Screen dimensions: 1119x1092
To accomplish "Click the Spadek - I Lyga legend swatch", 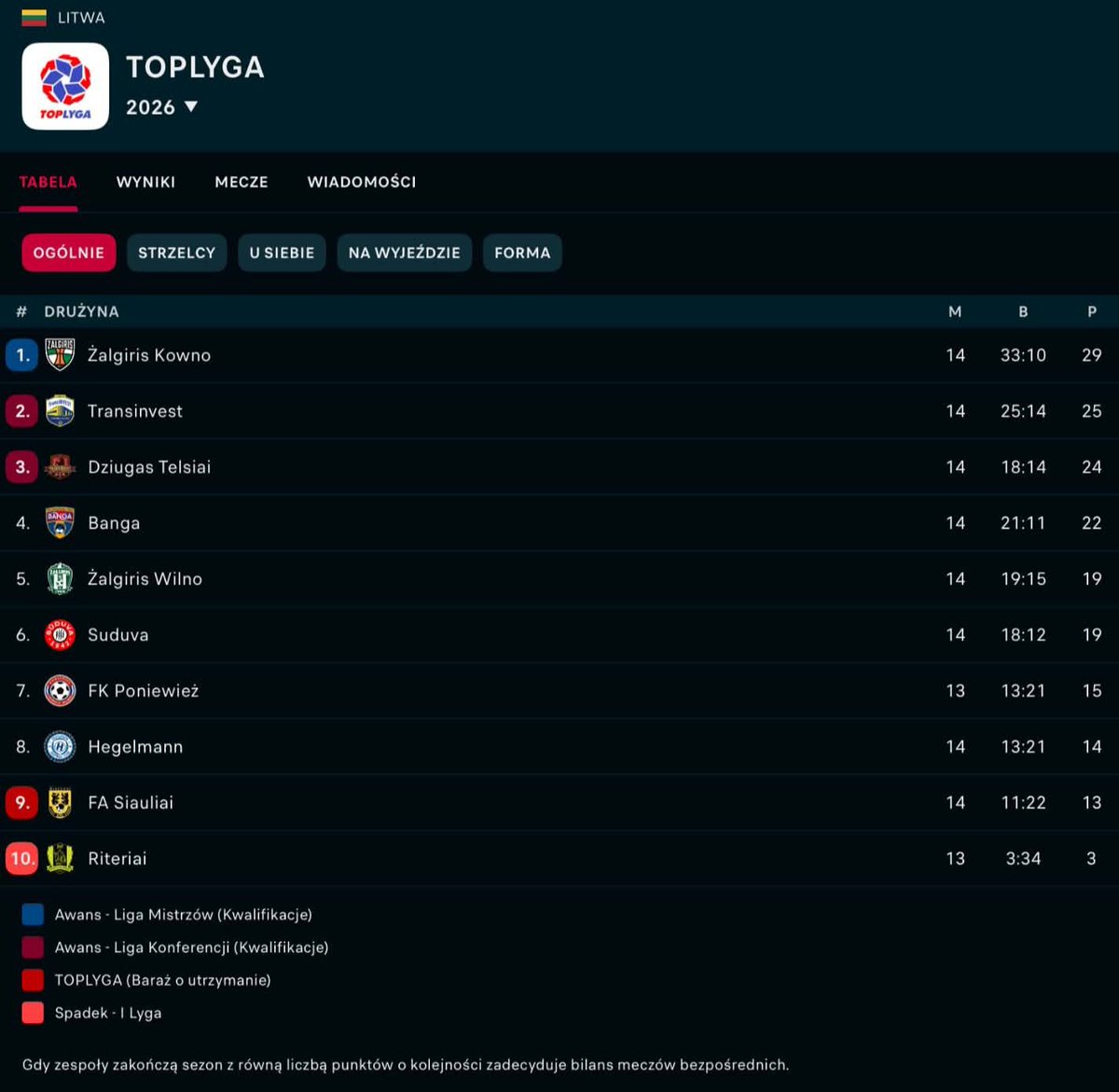I will [x=33, y=1013].
